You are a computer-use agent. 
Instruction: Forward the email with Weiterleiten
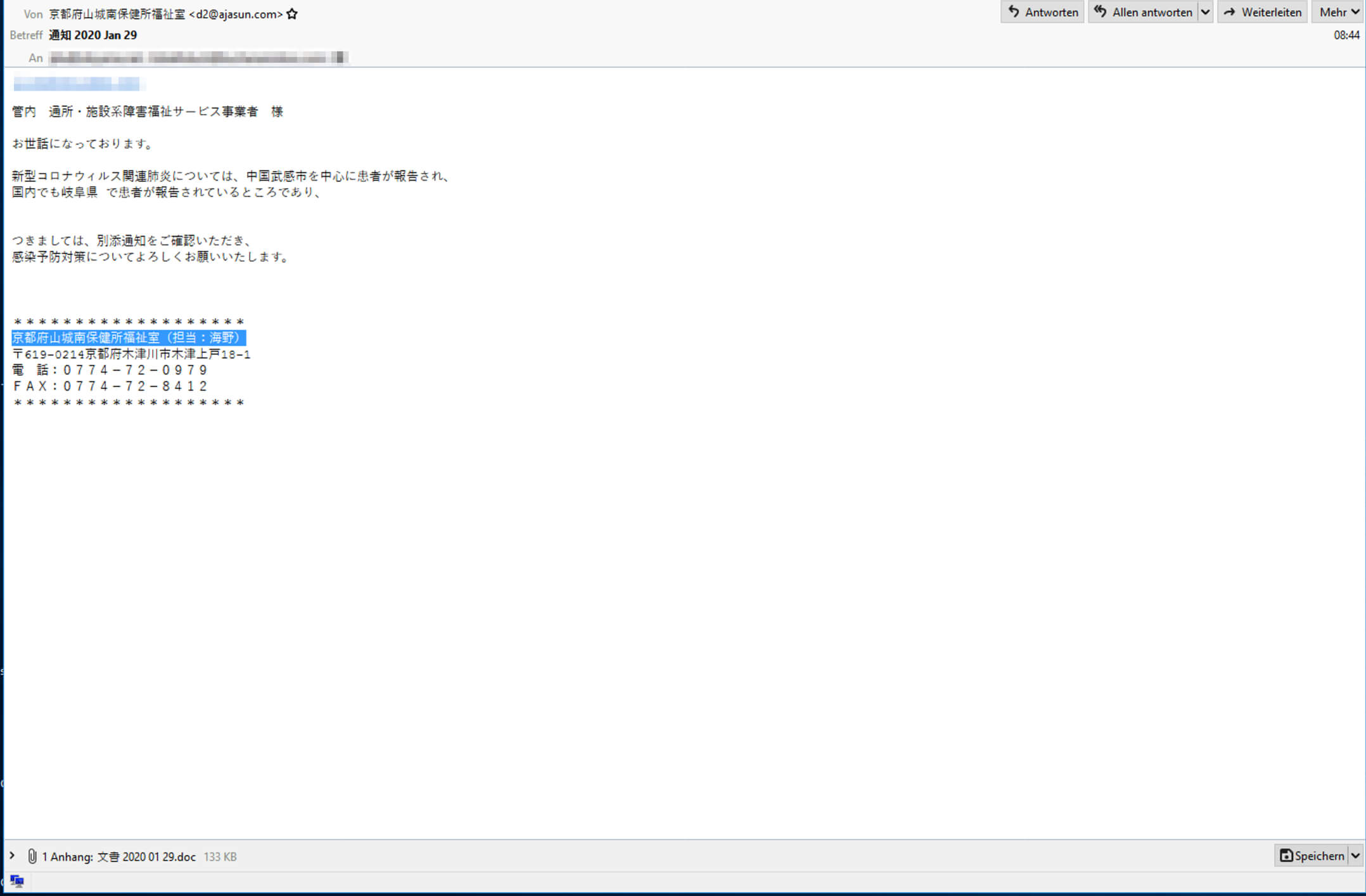(1262, 12)
